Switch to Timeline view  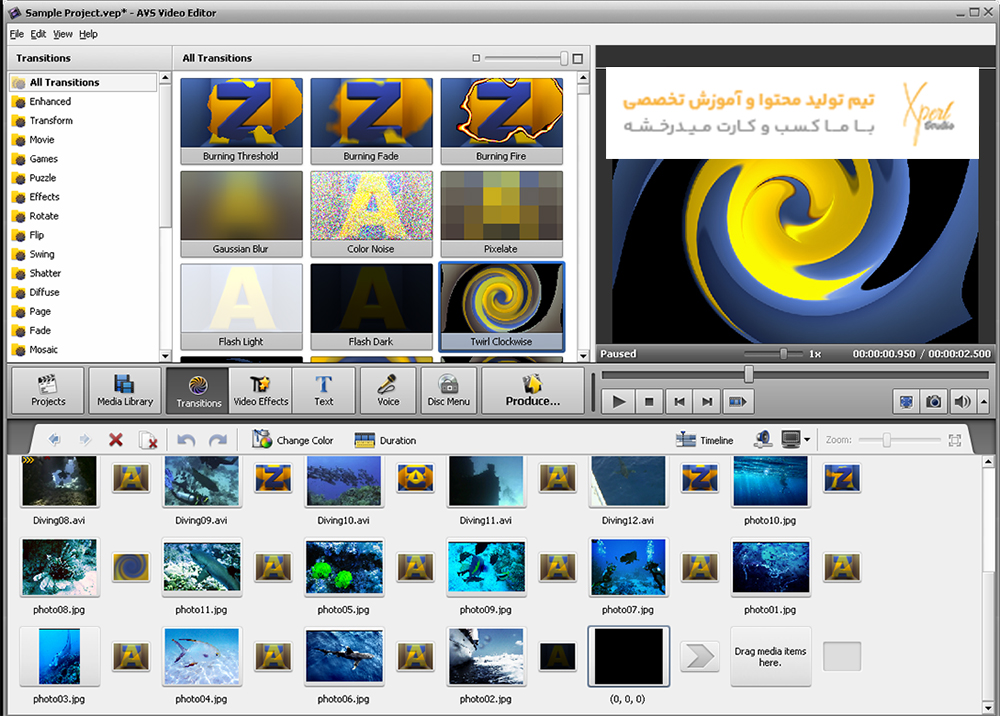point(705,440)
